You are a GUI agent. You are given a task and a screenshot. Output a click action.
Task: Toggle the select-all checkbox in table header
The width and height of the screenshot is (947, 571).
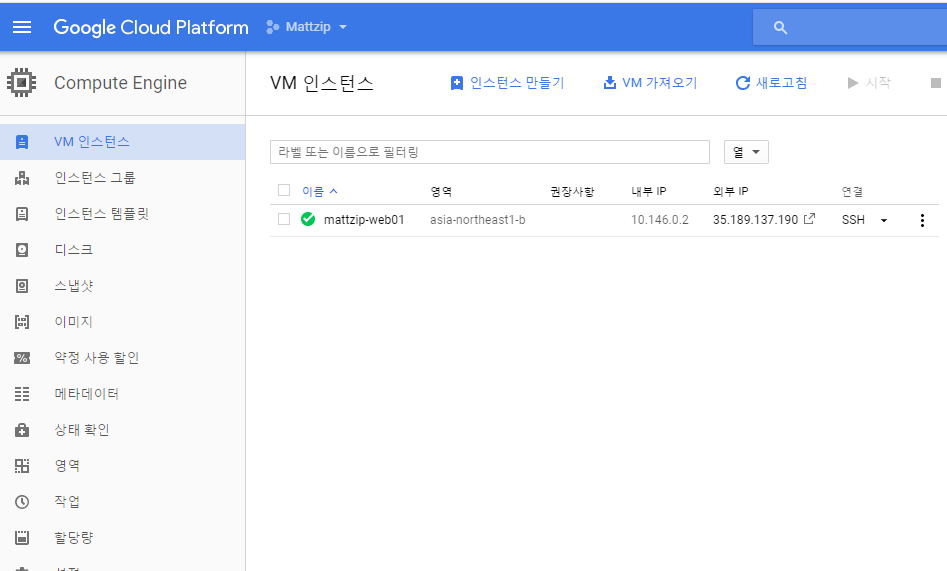[x=284, y=190]
